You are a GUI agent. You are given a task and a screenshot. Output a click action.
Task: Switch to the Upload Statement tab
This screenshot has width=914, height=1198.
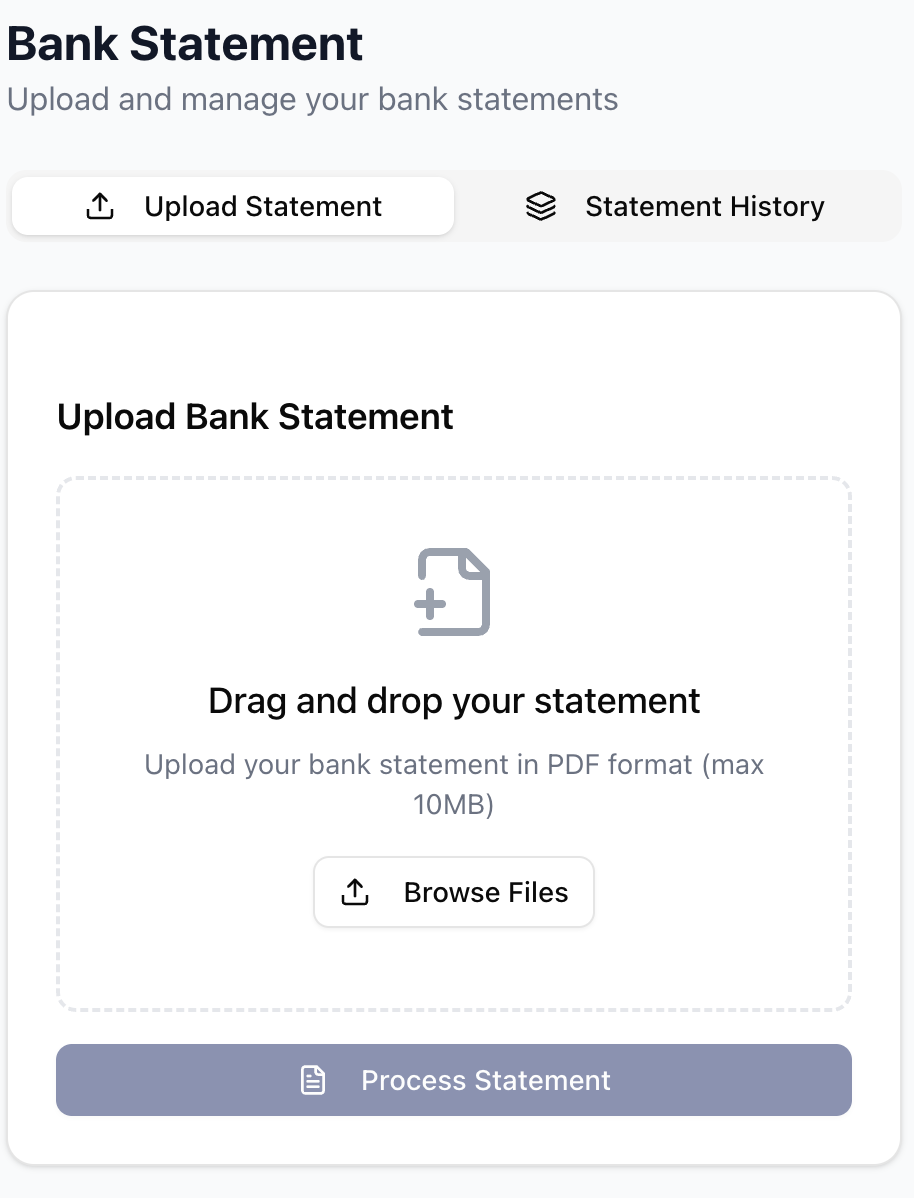(x=233, y=206)
